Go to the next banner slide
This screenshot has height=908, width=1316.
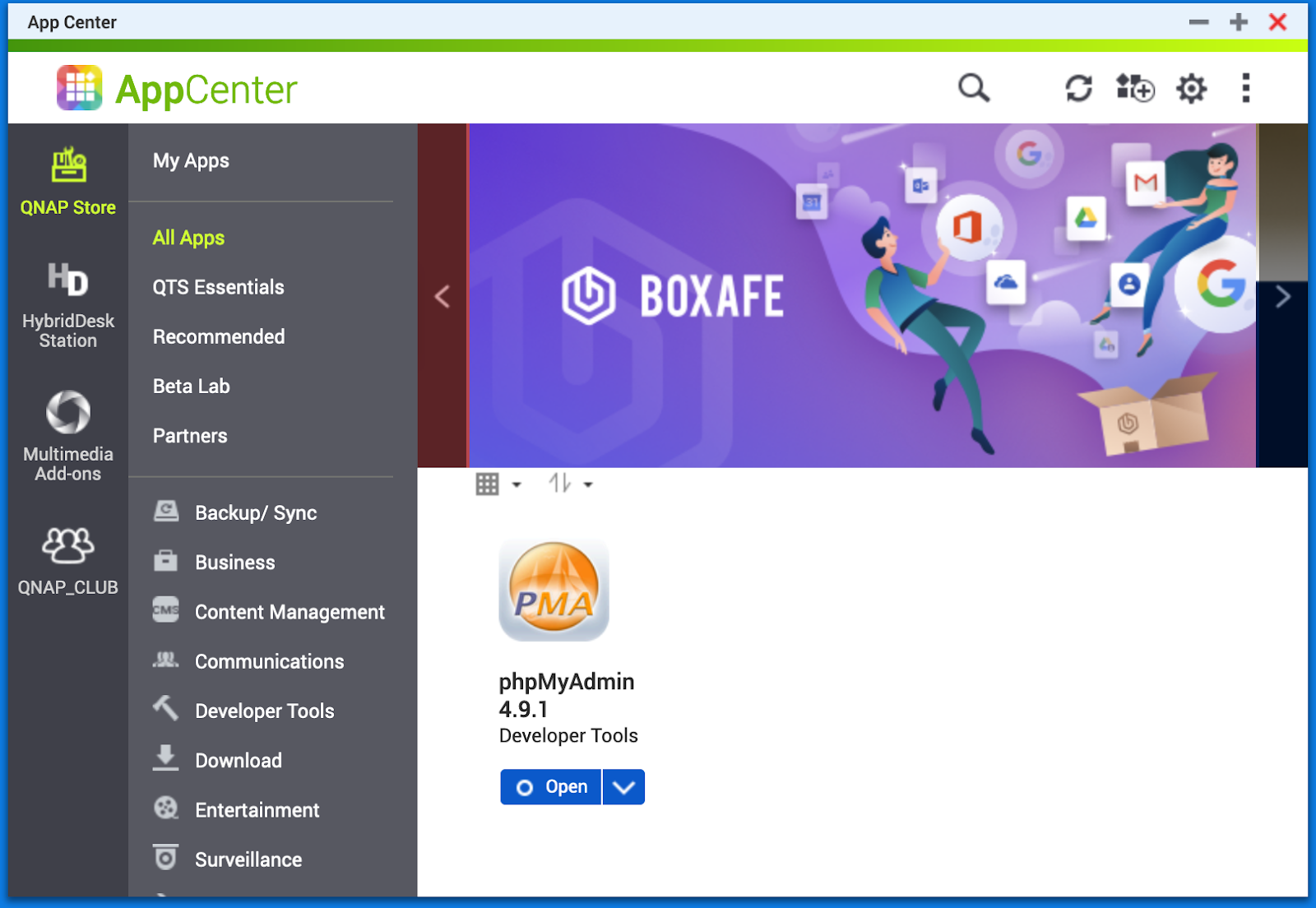(x=1282, y=296)
